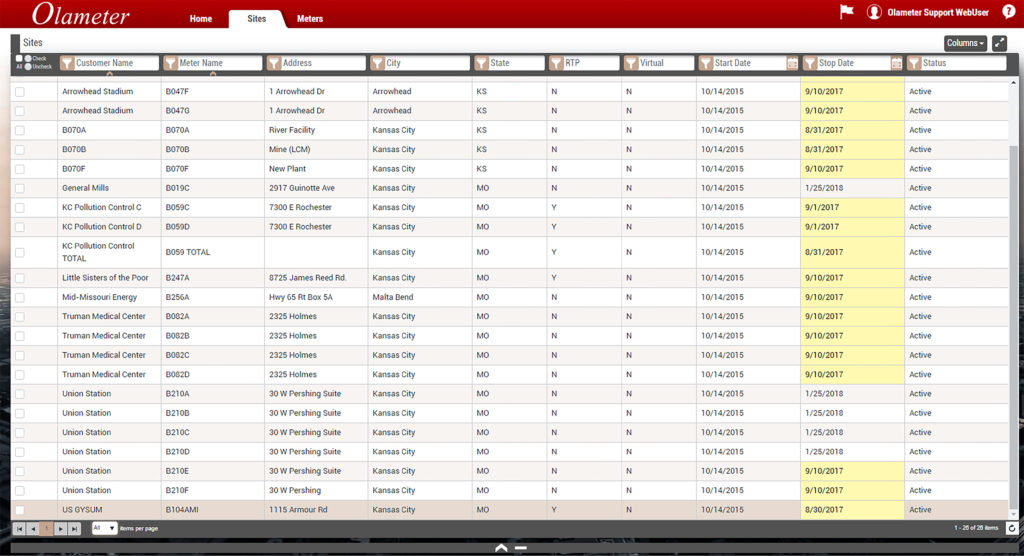
Task: Sort by Meter Name arrow
Action: coord(213,74)
